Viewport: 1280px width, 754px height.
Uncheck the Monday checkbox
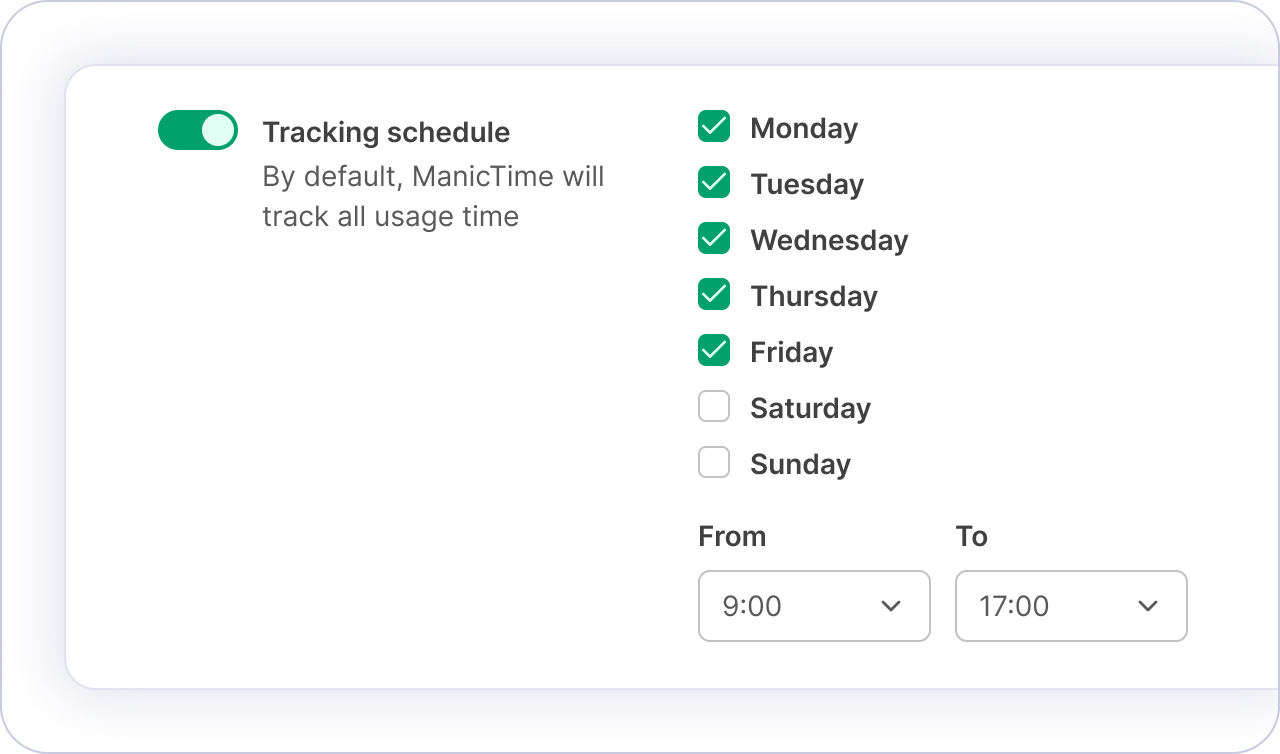pyautogui.click(x=714, y=127)
